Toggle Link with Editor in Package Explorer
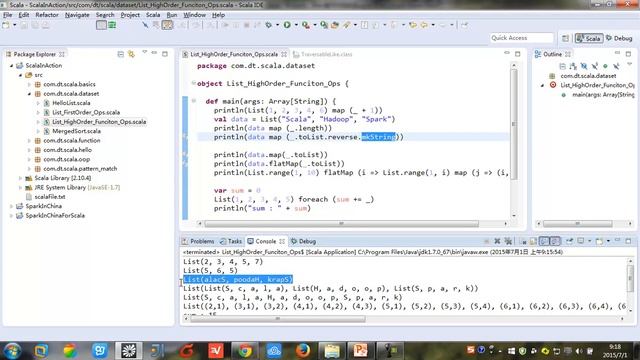The image size is (640, 360). [x=131, y=54]
